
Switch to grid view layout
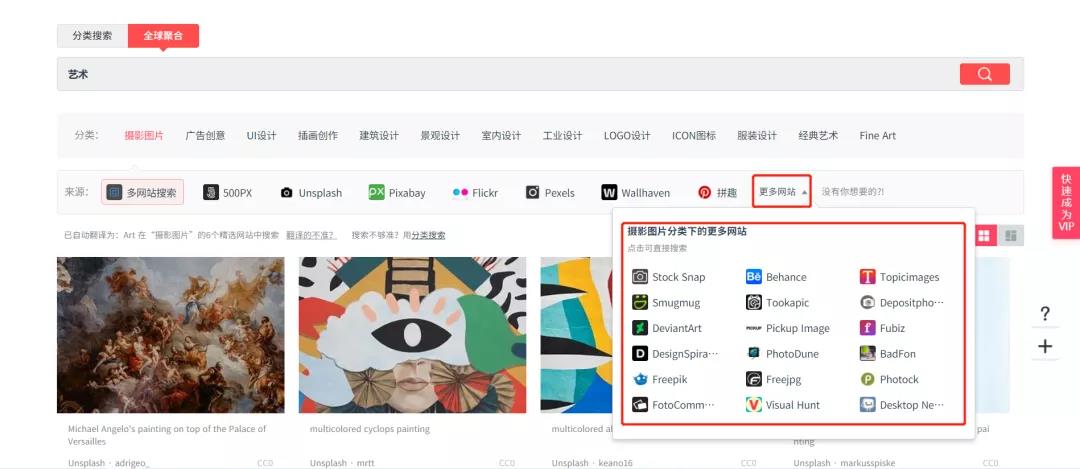[x=984, y=236]
